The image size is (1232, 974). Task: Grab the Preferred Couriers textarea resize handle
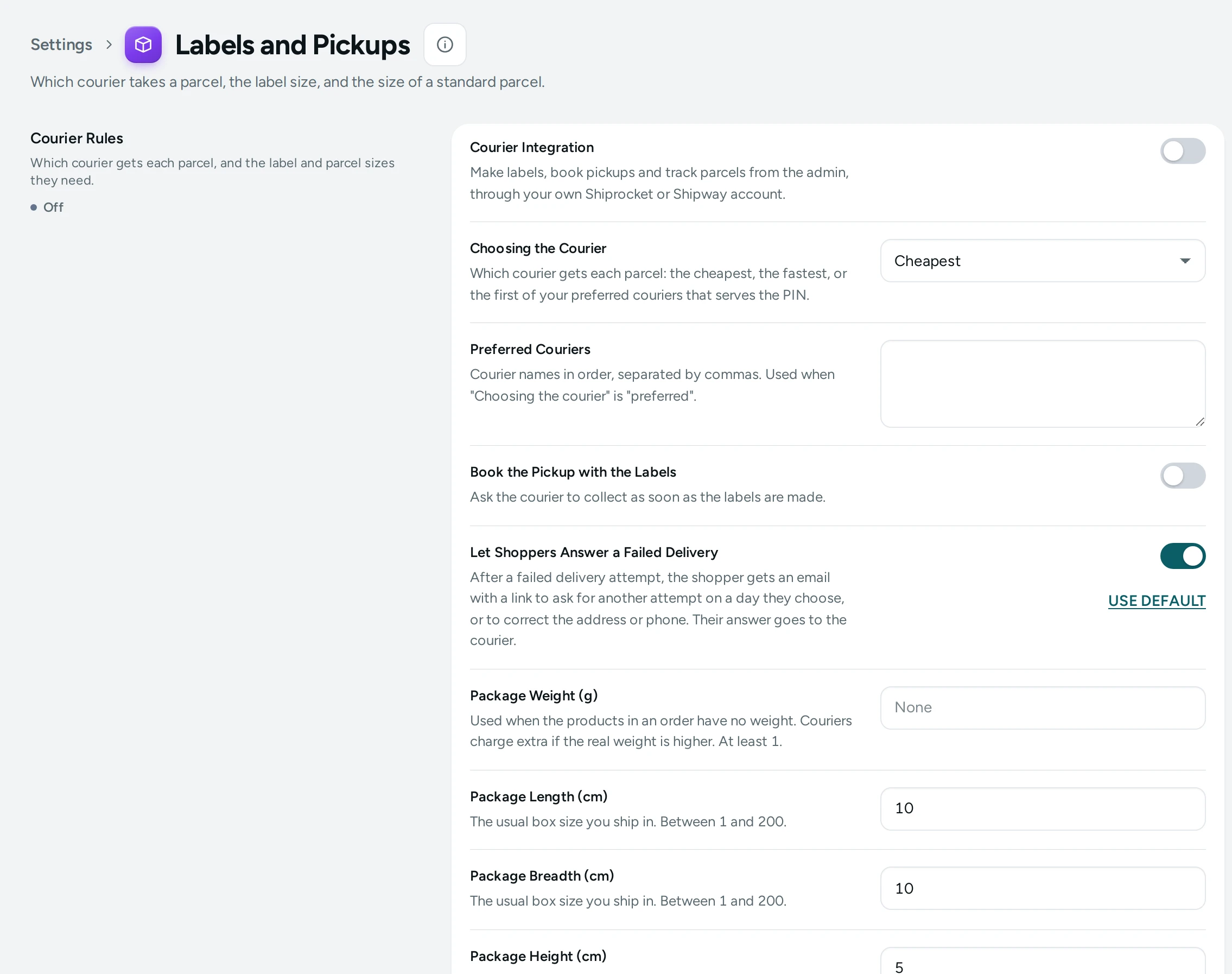[x=1199, y=421]
